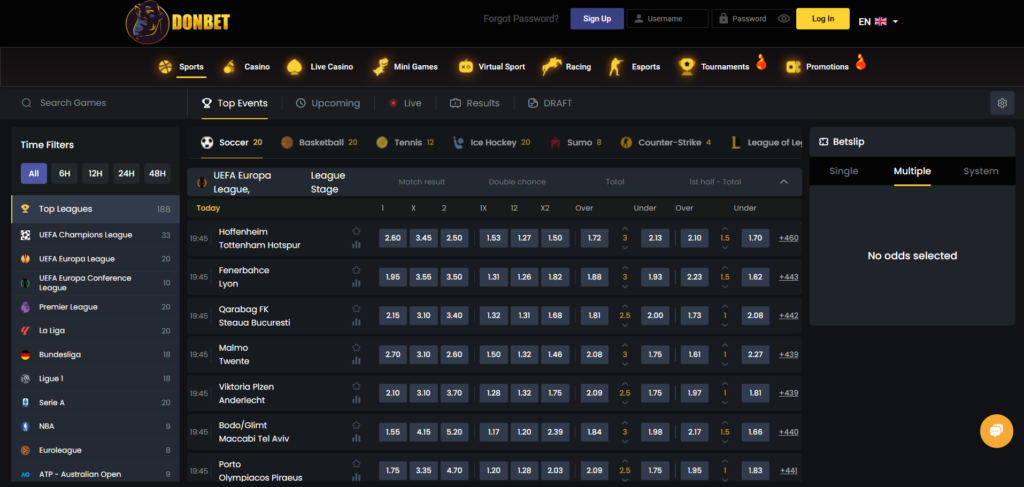Focus the Username input field
Image resolution: width=1024 pixels, height=487 pixels.
pyautogui.click(x=667, y=19)
